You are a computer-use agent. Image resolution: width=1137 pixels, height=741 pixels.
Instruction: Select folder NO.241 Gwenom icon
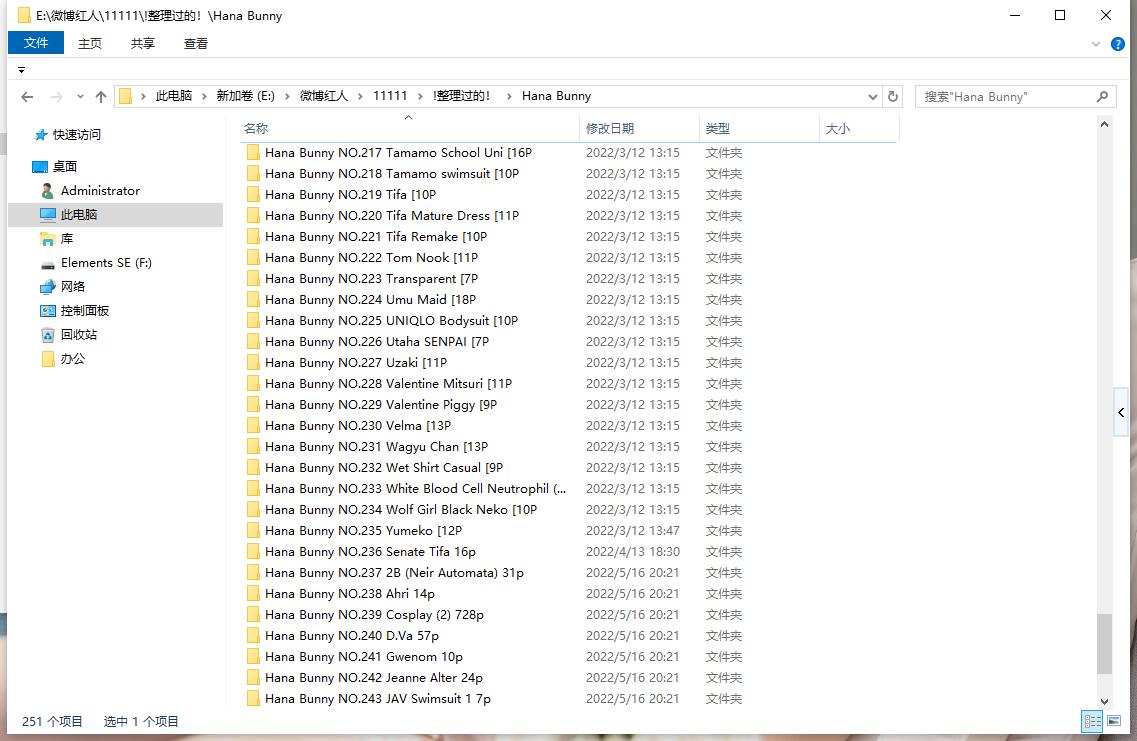[253, 657]
